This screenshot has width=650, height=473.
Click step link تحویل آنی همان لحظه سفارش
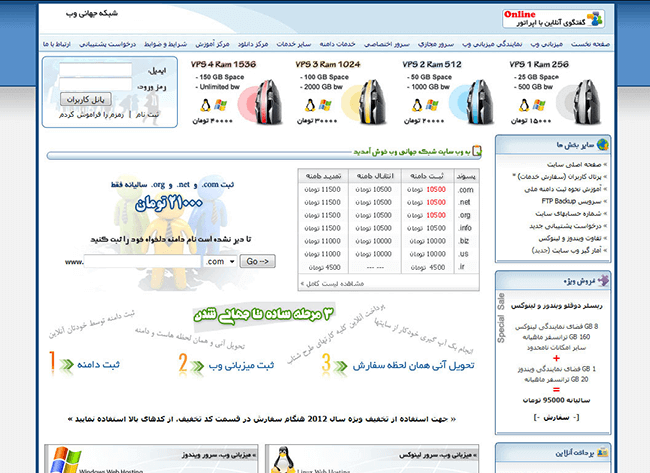(413, 366)
